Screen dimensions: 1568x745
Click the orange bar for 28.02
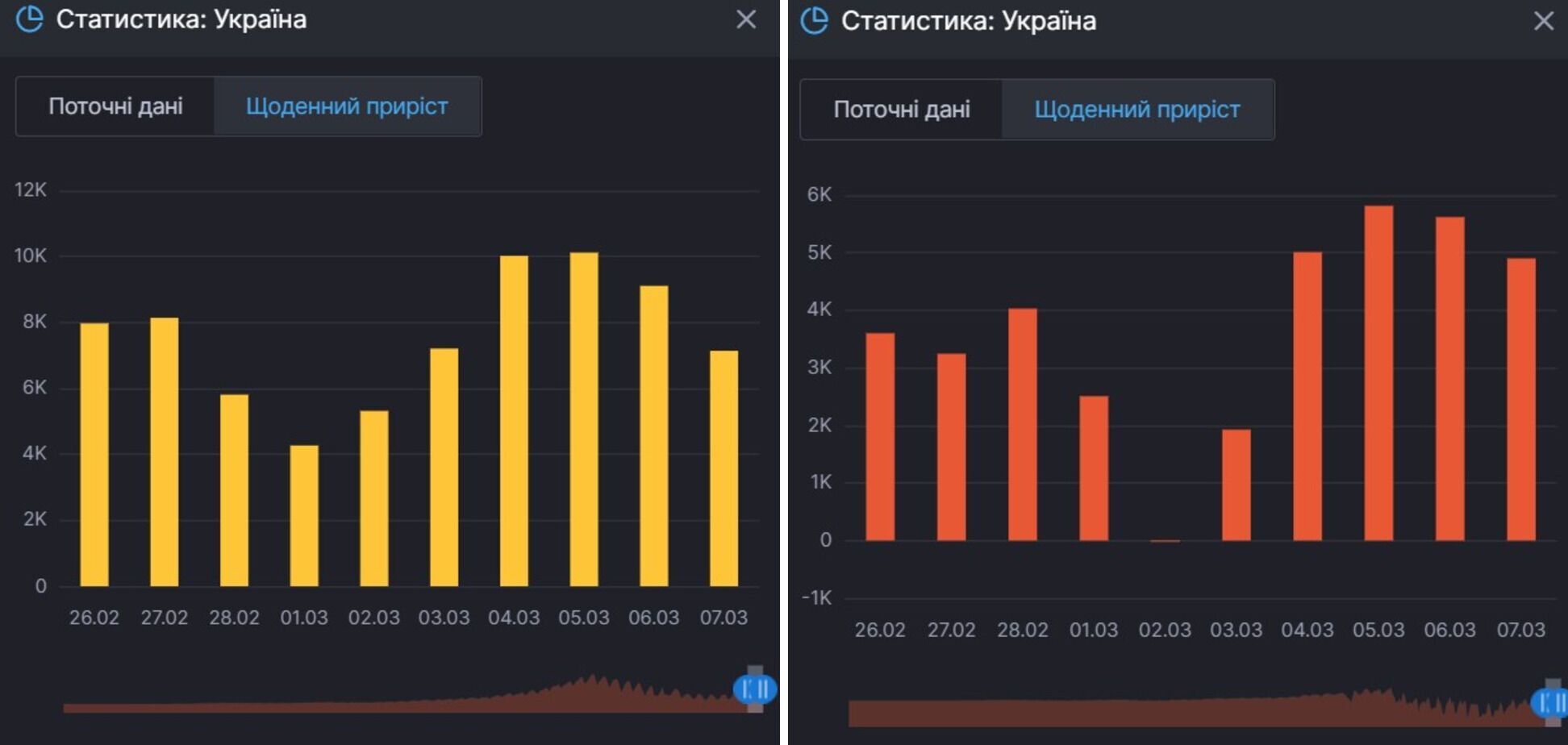point(1023,424)
